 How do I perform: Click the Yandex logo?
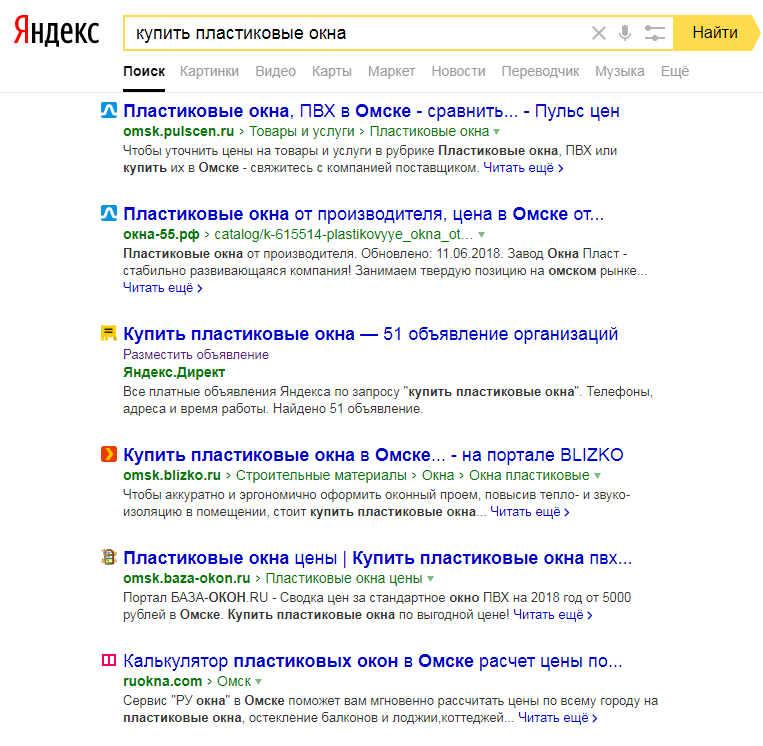pos(56,31)
